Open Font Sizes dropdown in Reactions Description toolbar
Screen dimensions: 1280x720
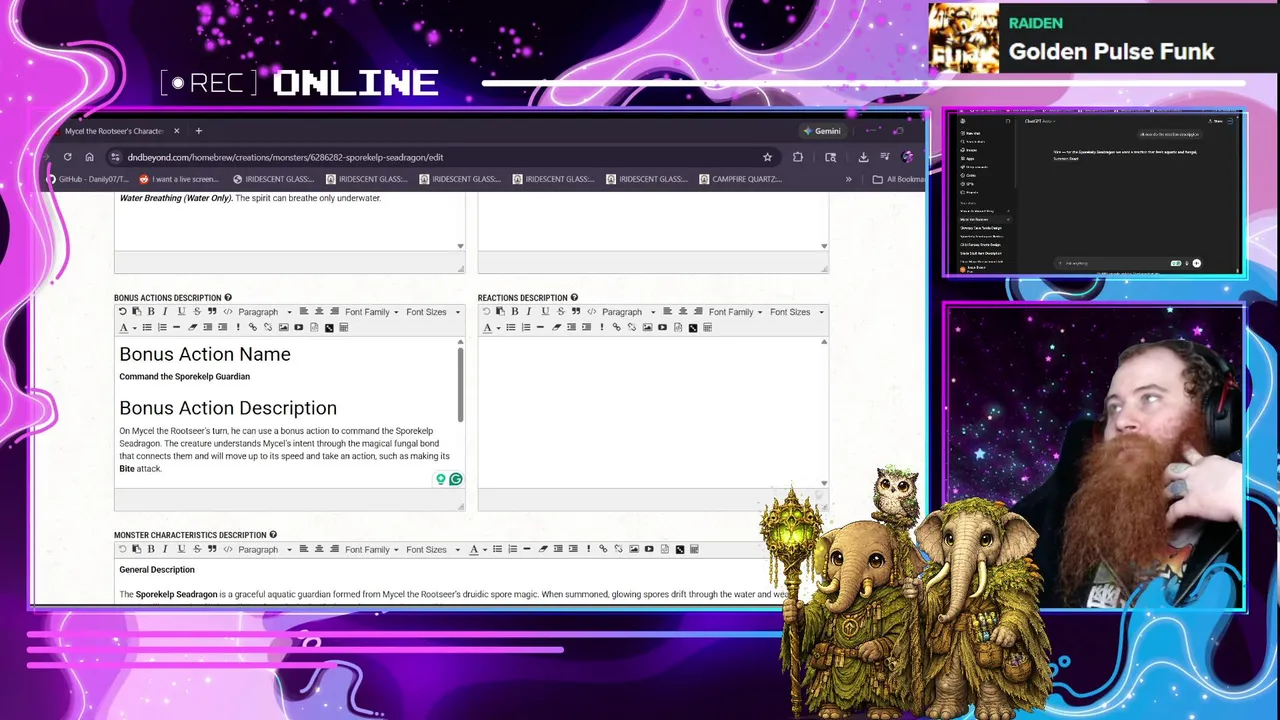796,312
